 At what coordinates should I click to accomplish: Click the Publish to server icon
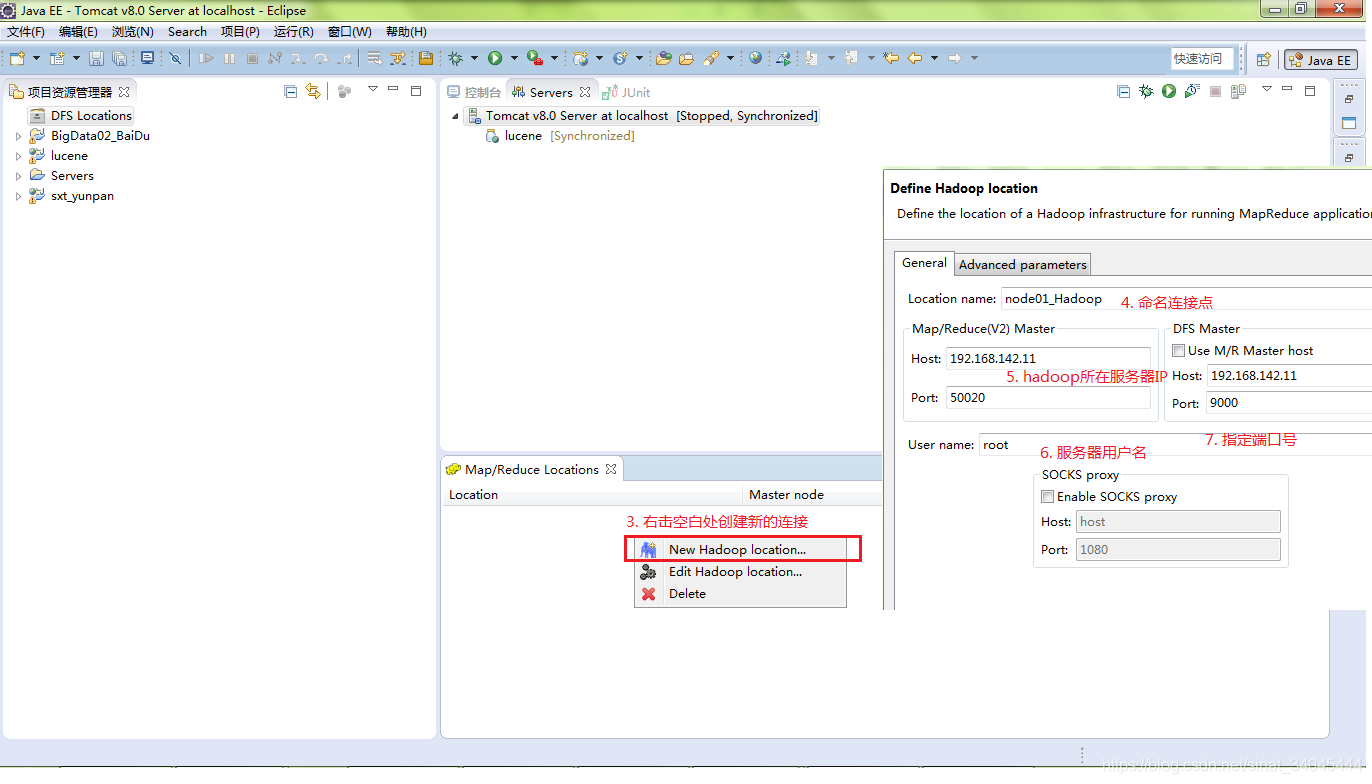(1238, 91)
